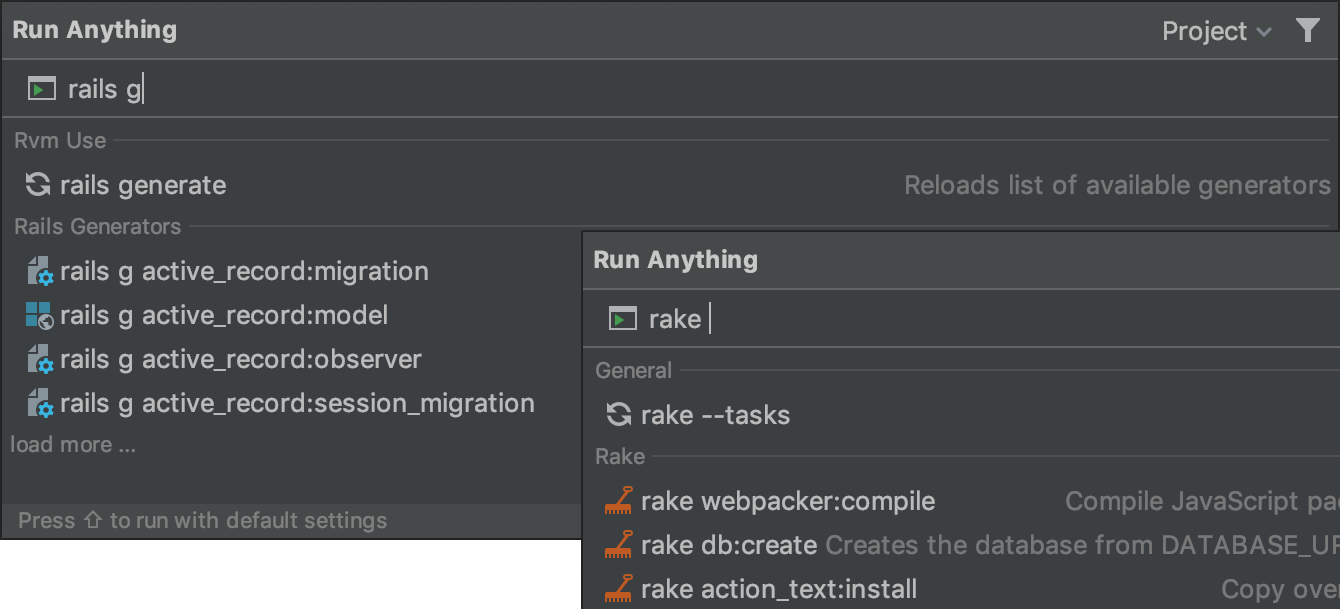Image resolution: width=1340 pixels, height=609 pixels.
Task: Click the active_record:observer generator icon
Action: pyautogui.click(x=39, y=360)
